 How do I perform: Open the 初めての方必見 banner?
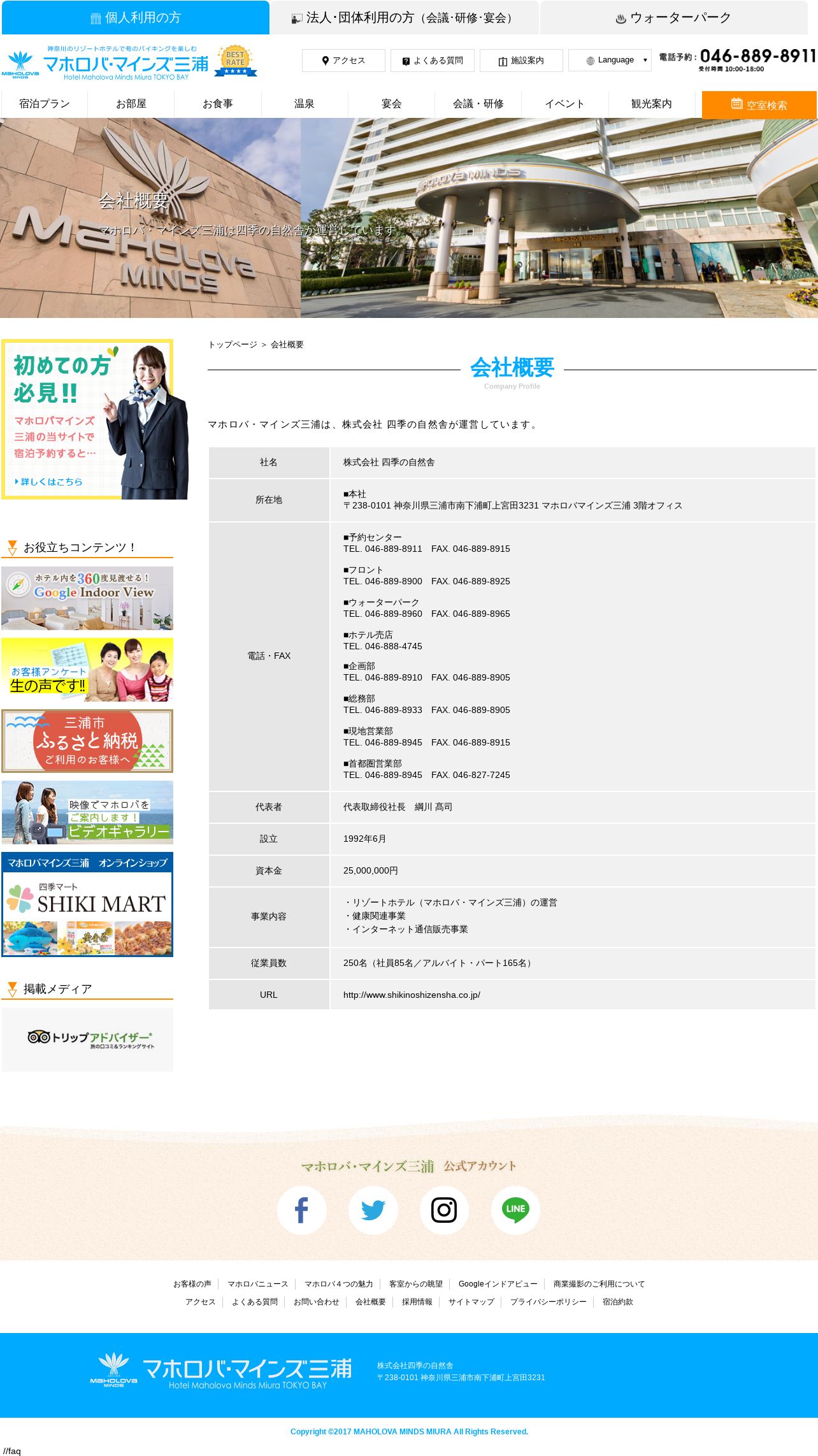[95, 419]
